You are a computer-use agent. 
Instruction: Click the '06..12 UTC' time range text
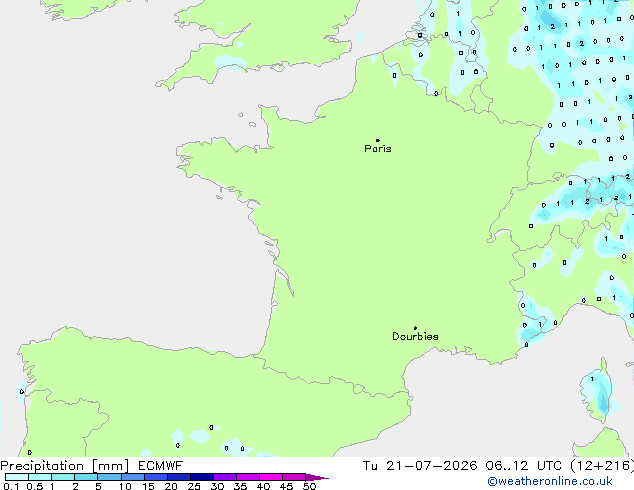tap(524, 466)
